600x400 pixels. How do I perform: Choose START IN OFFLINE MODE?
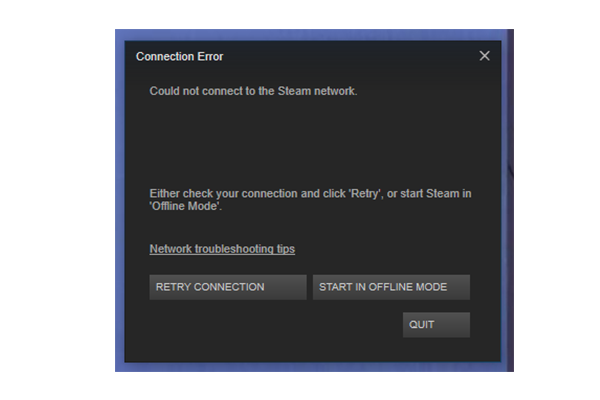(391, 287)
